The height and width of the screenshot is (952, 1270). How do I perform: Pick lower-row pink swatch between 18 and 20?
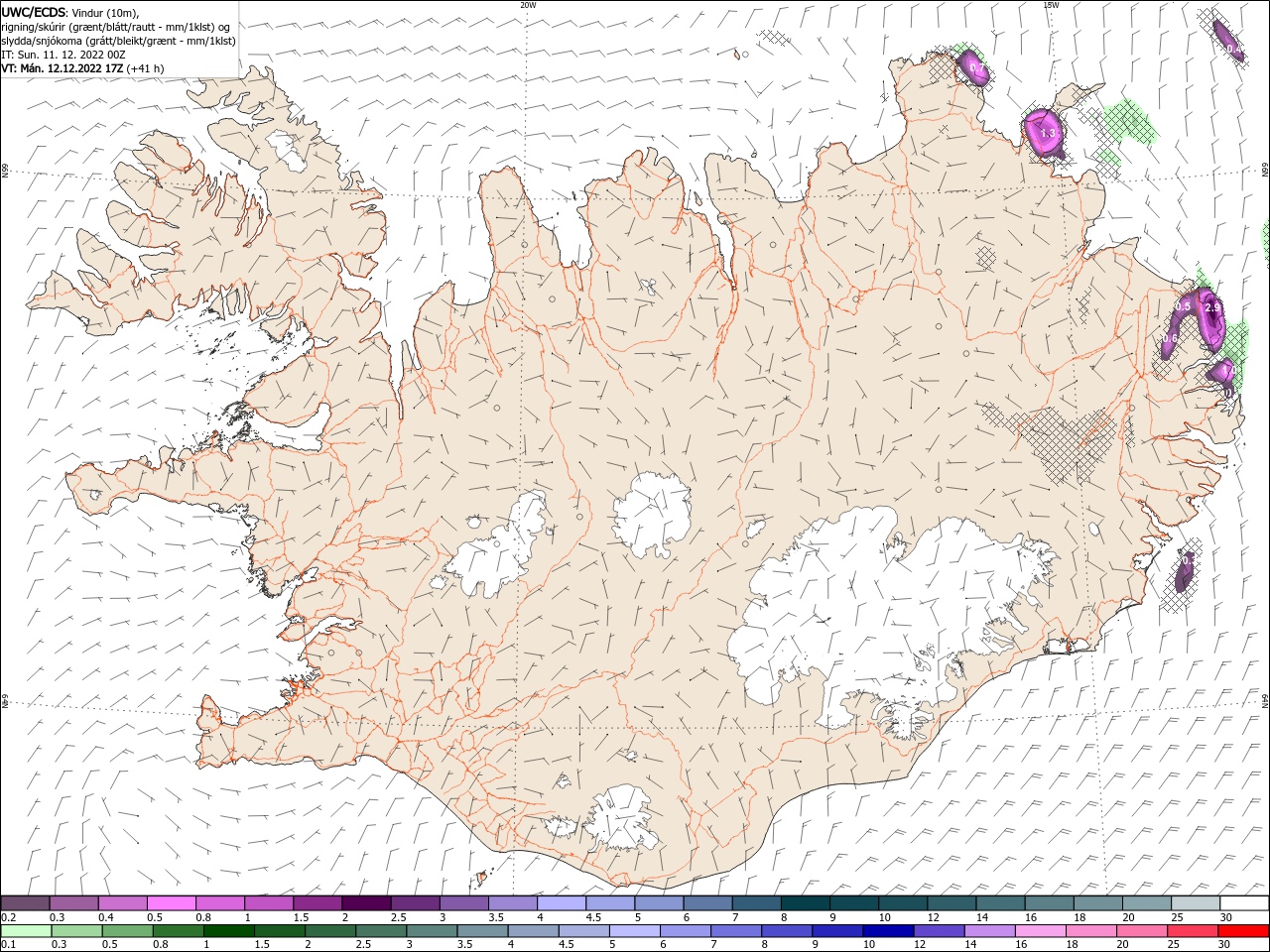pyautogui.click(x=1090, y=931)
